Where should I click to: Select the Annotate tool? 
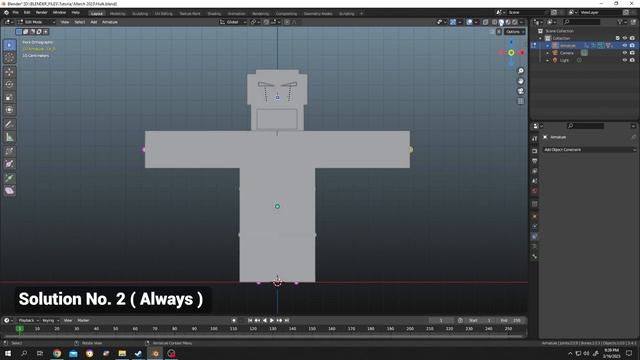point(9,124)
